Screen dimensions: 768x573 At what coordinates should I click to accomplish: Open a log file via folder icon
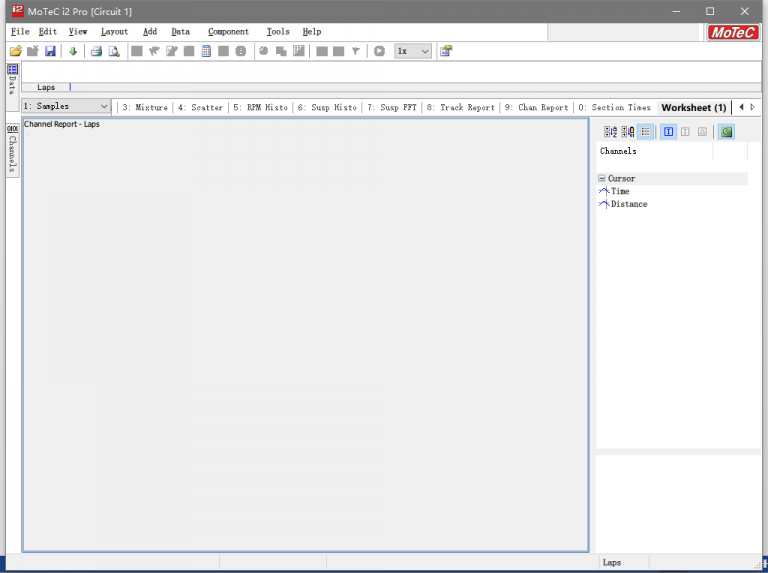(x=16, y=51)
